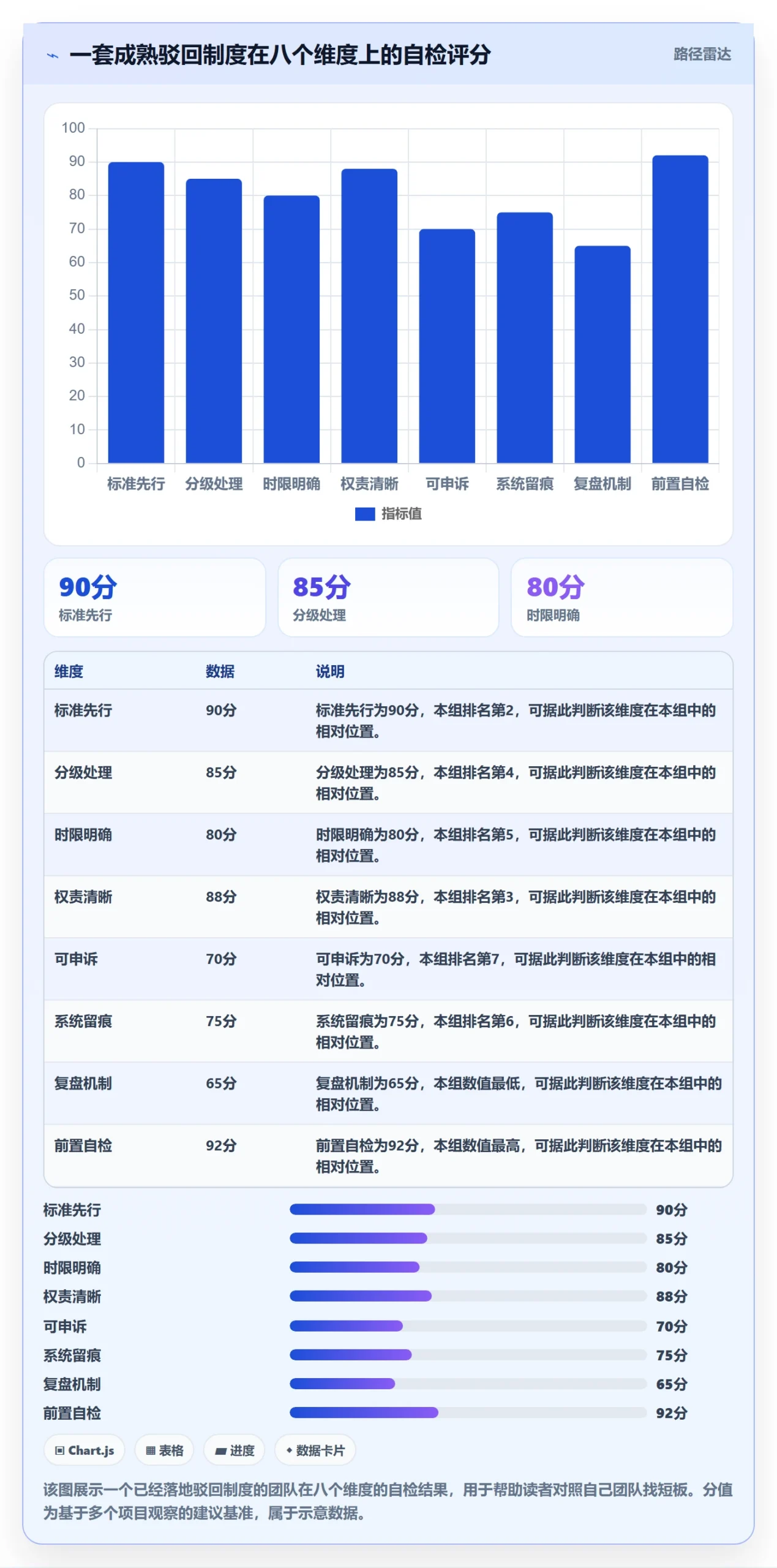Click the 复盘机制 bar in the chart
777x1568 pixels.
602,354
